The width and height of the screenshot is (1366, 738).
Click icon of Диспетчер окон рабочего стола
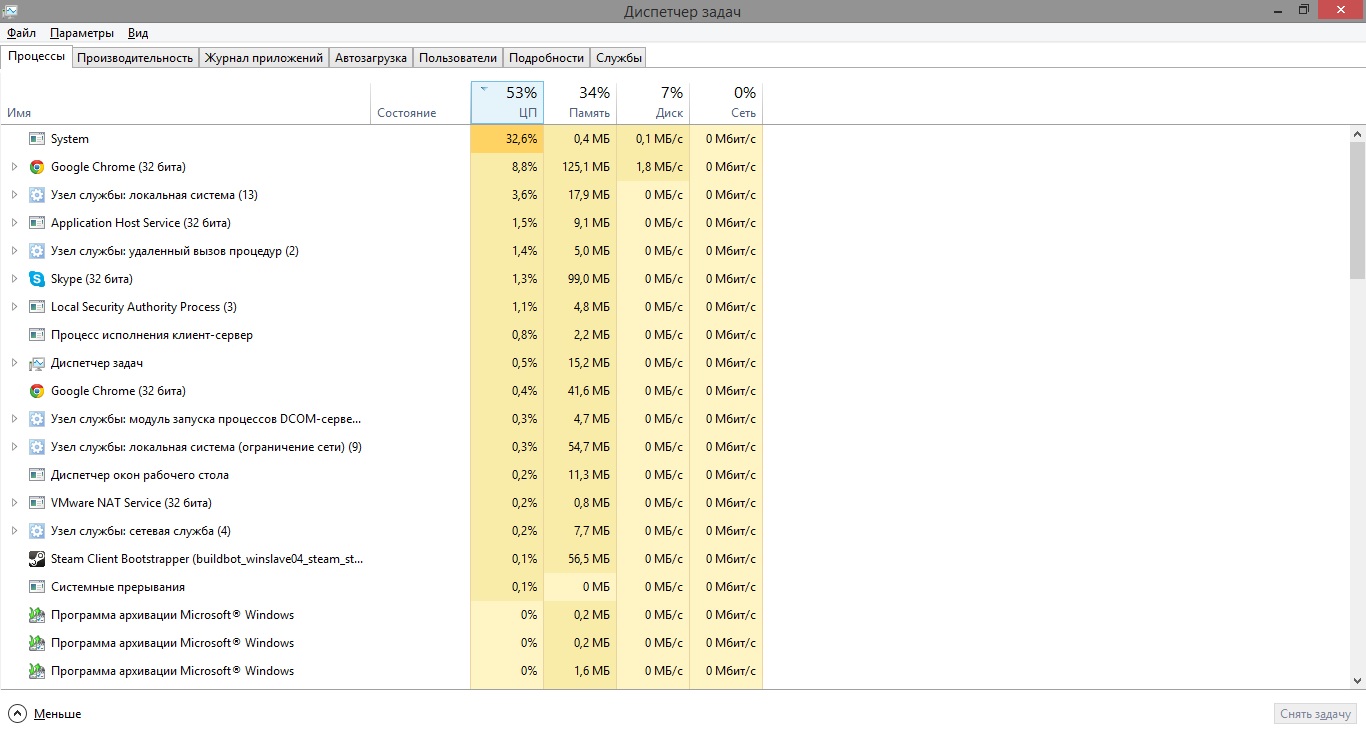[37, 475]
